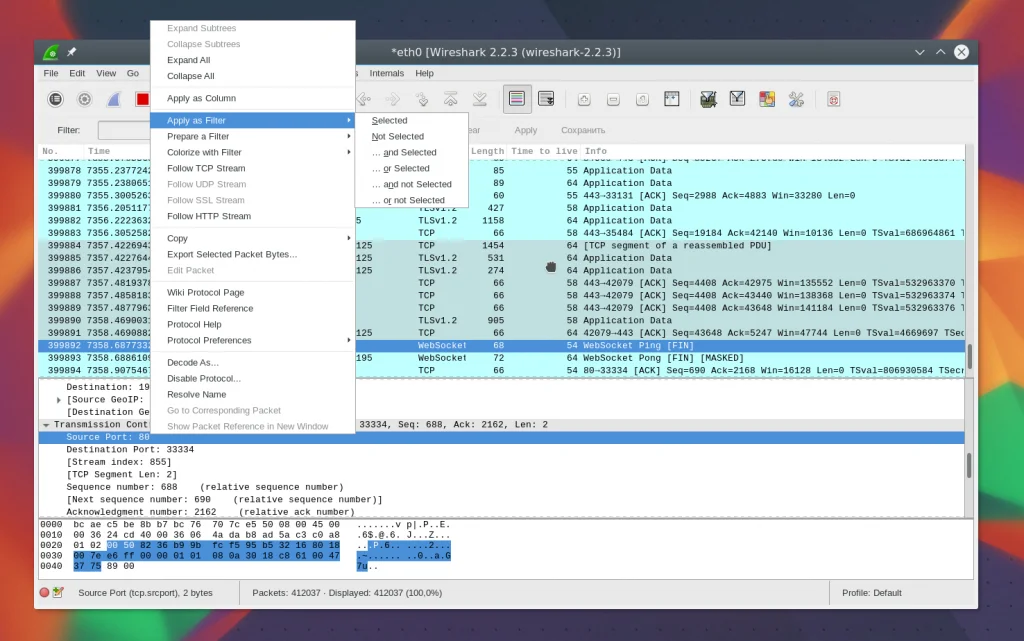Choose Selected in Apply as Filter submenu
The width and height of the screenshot is (1024, 641).
[x=390, y=121]
